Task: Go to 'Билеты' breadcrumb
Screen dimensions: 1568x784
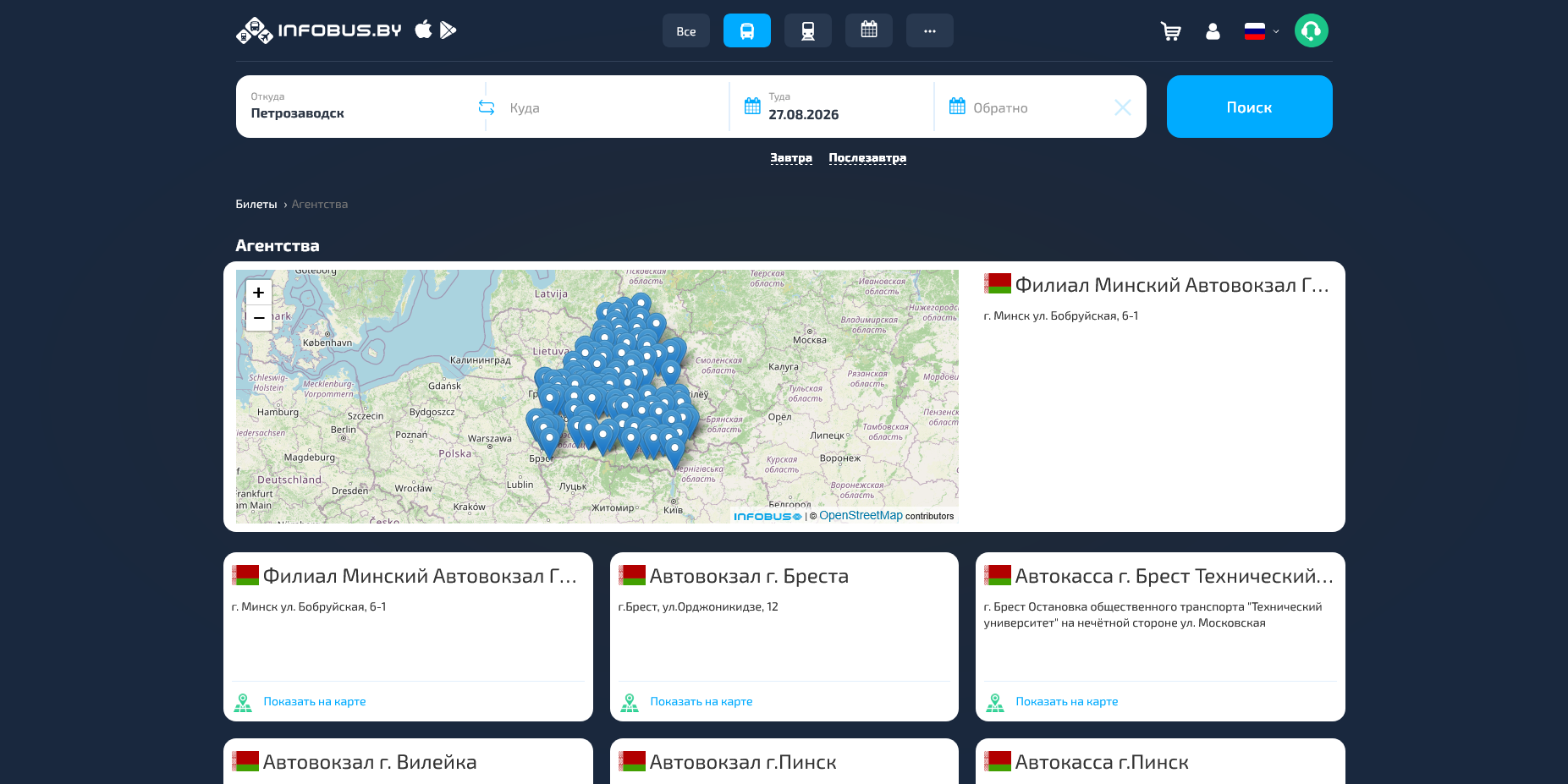Action: 256,204
